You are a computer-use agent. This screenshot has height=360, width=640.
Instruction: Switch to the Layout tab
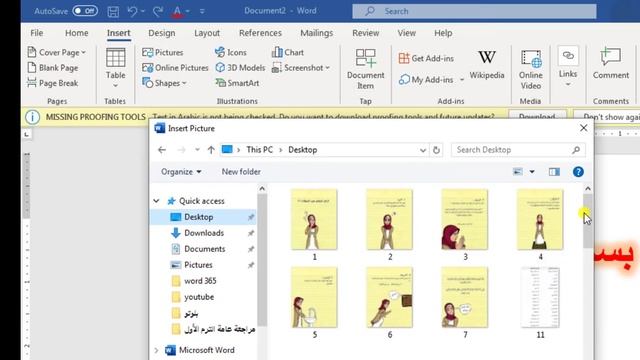tap(207, 33)
